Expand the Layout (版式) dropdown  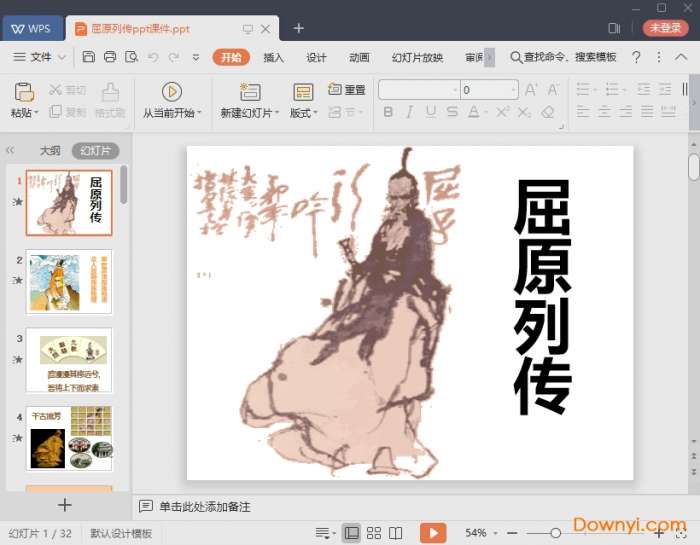(x=303, y=113)
